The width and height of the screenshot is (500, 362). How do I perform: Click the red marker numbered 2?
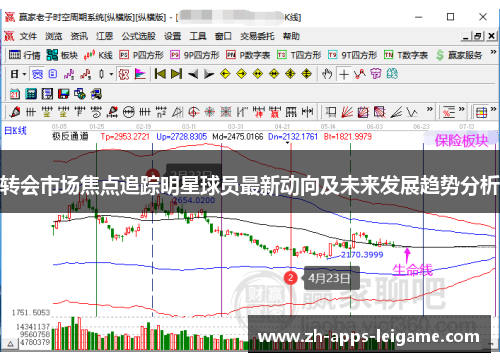[290, 278]
